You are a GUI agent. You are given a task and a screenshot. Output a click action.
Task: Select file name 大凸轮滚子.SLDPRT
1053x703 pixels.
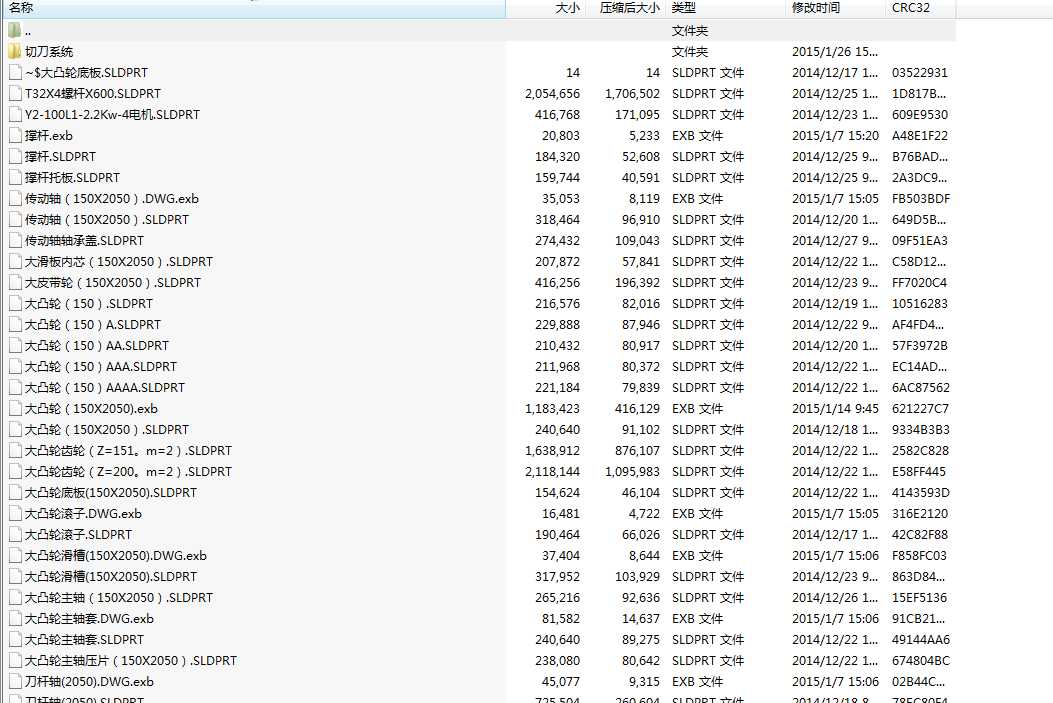coord(79,534)
